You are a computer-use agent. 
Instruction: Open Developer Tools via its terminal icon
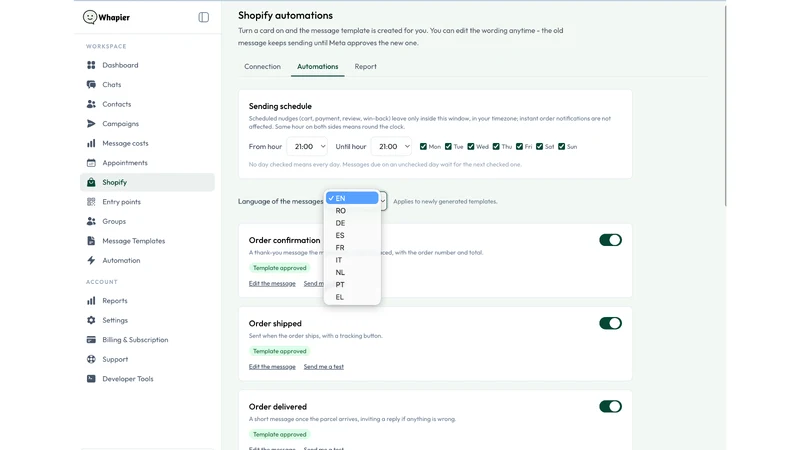(x=91, y=379)
